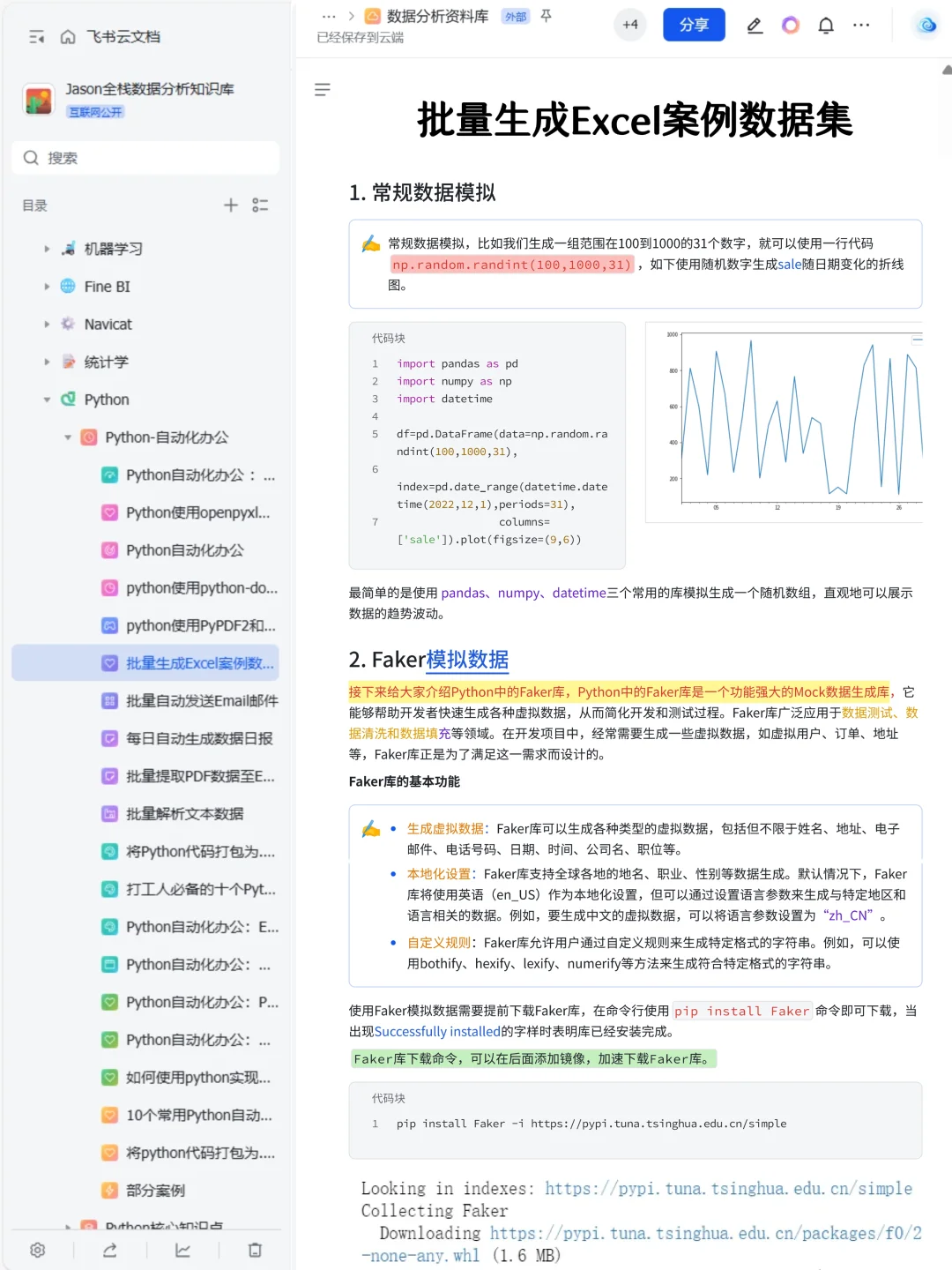
Task: Open the document outline panel icon
Action: (x=324, y=89)
